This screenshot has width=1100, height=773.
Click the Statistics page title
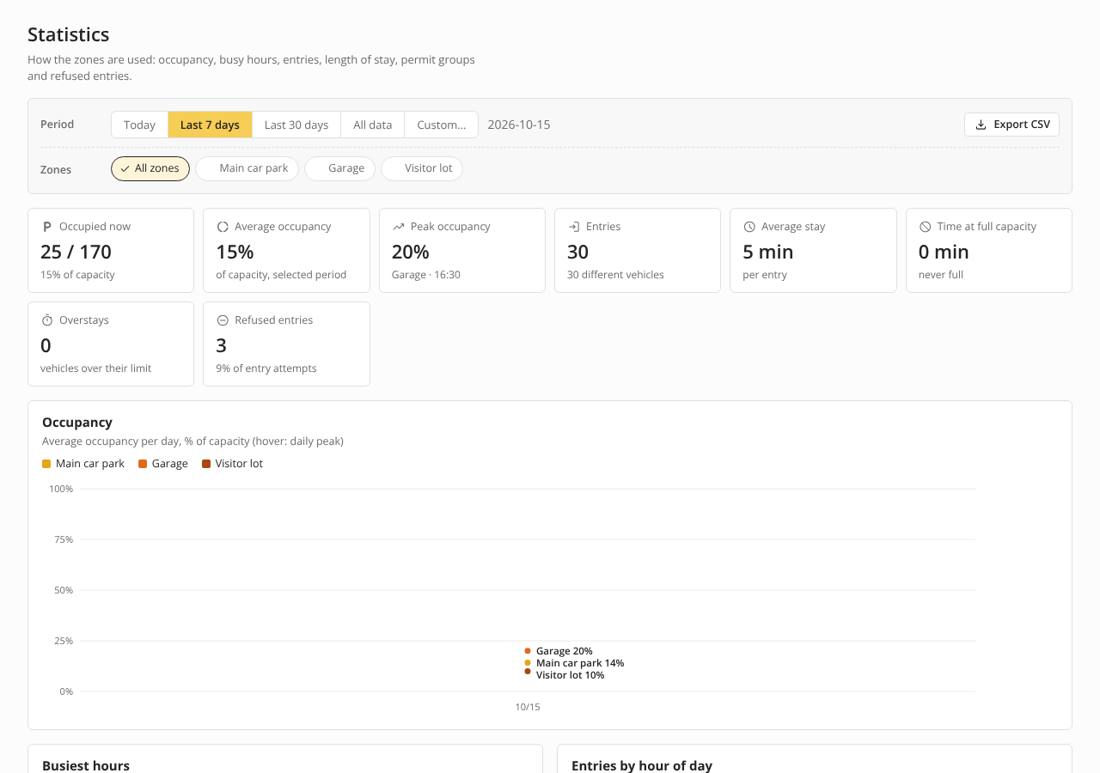pos(68,34)
